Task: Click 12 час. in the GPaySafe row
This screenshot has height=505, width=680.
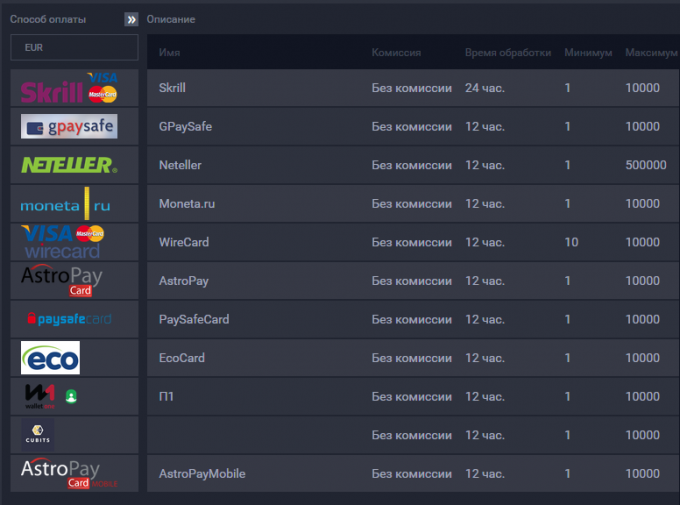Action: point(485,126)
